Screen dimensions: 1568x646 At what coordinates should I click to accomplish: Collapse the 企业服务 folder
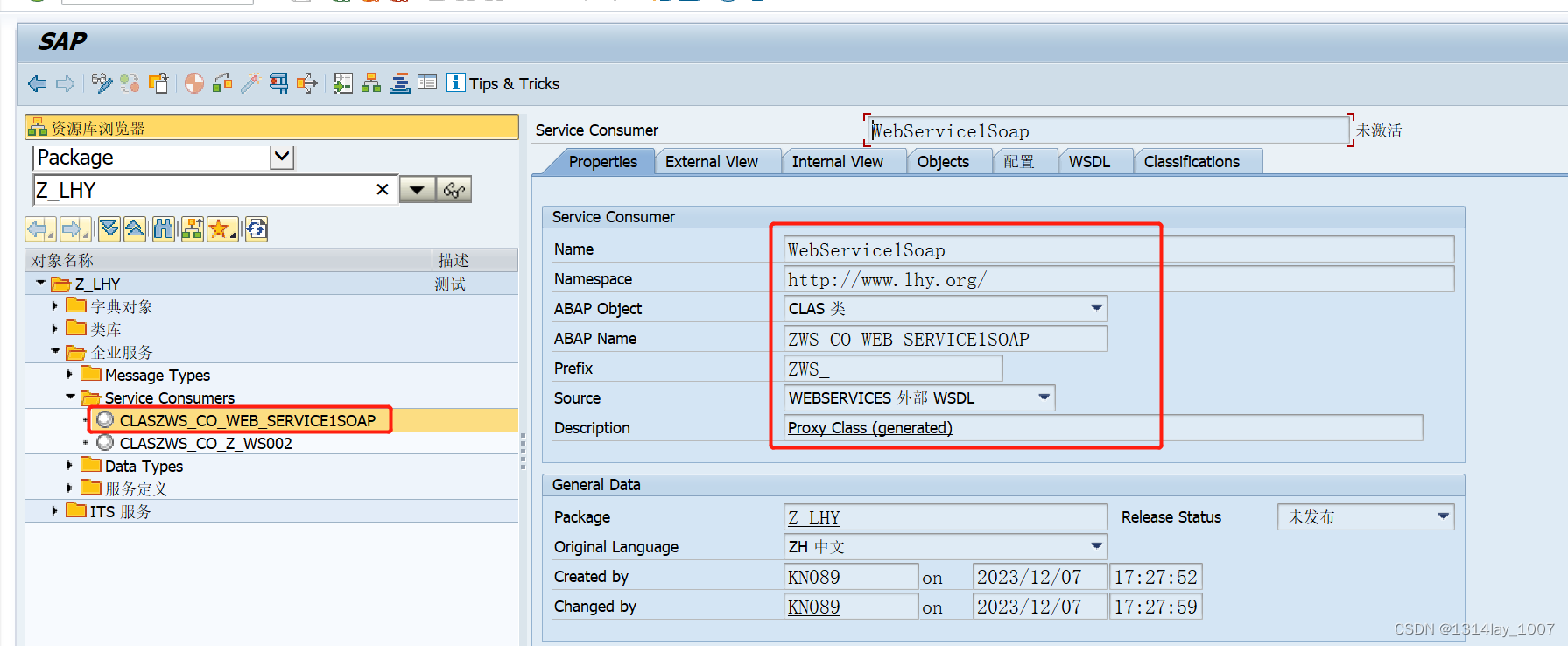tap(55, 351)
